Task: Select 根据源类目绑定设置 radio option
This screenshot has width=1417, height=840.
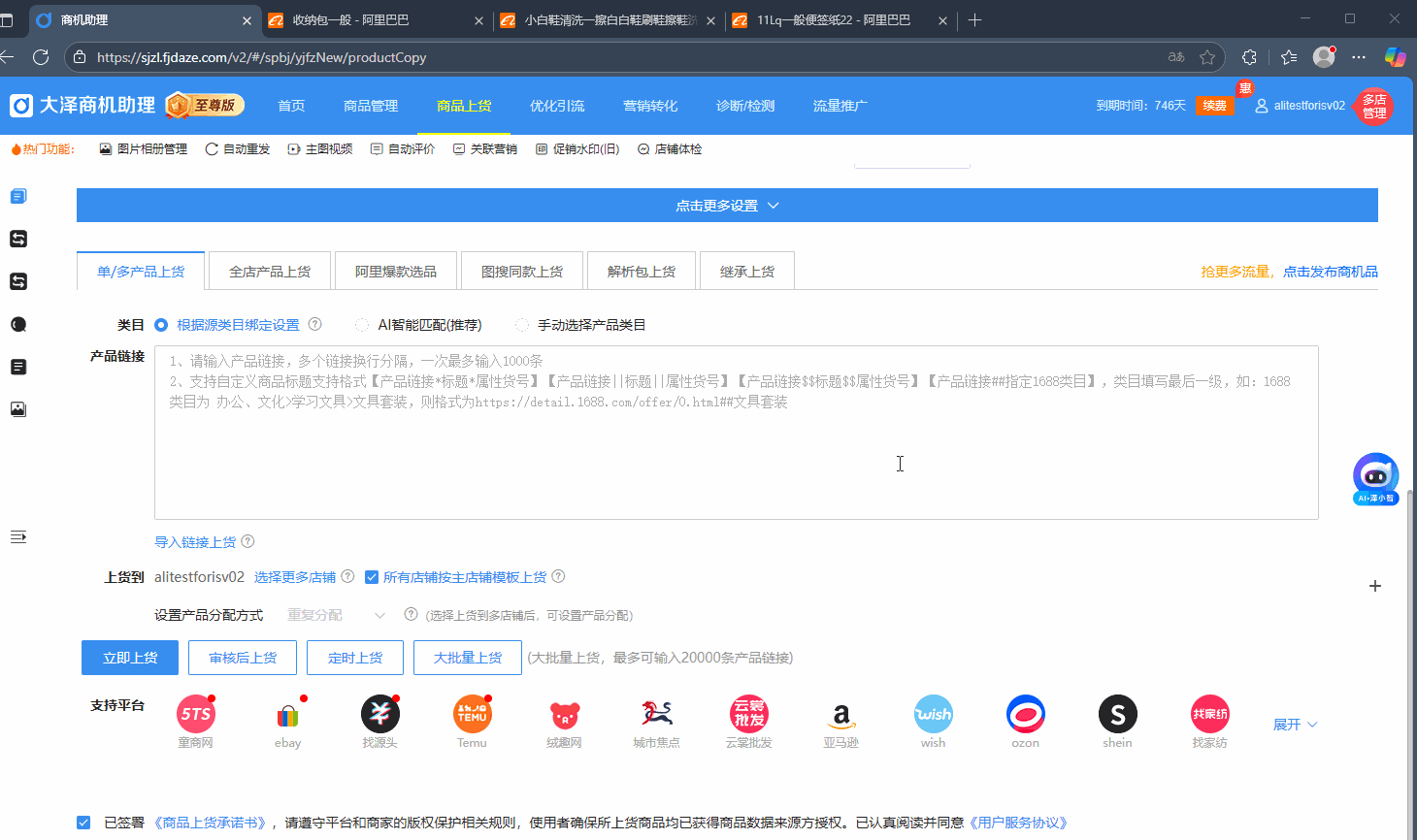Action: click(x=161, y=325)
